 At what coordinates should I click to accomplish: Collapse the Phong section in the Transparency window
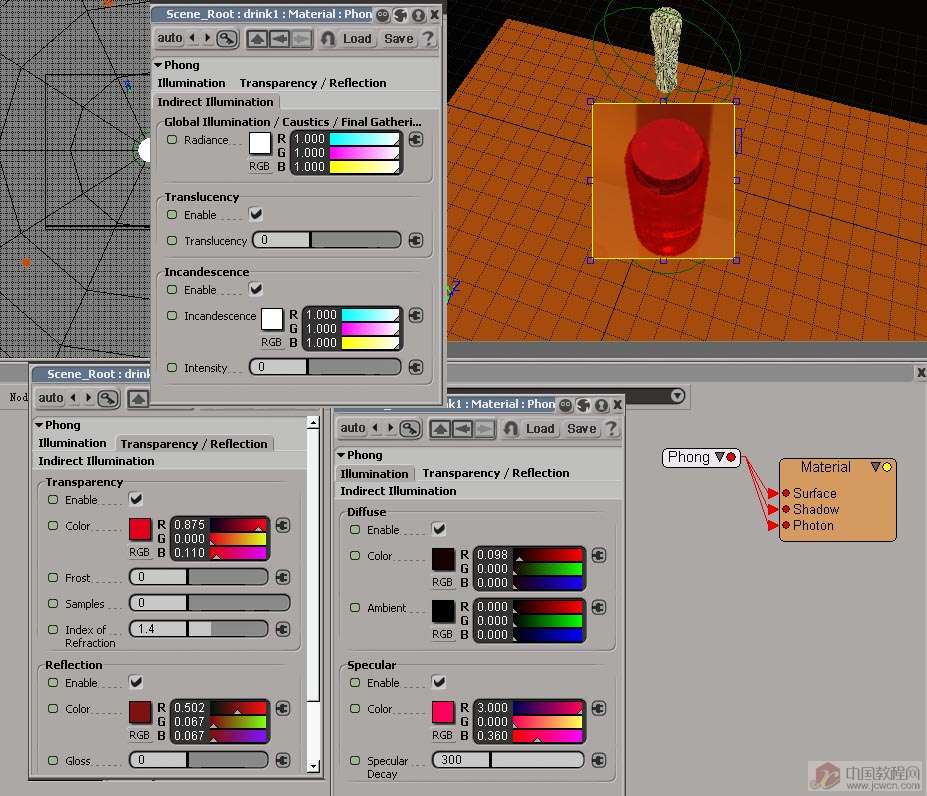39,425
